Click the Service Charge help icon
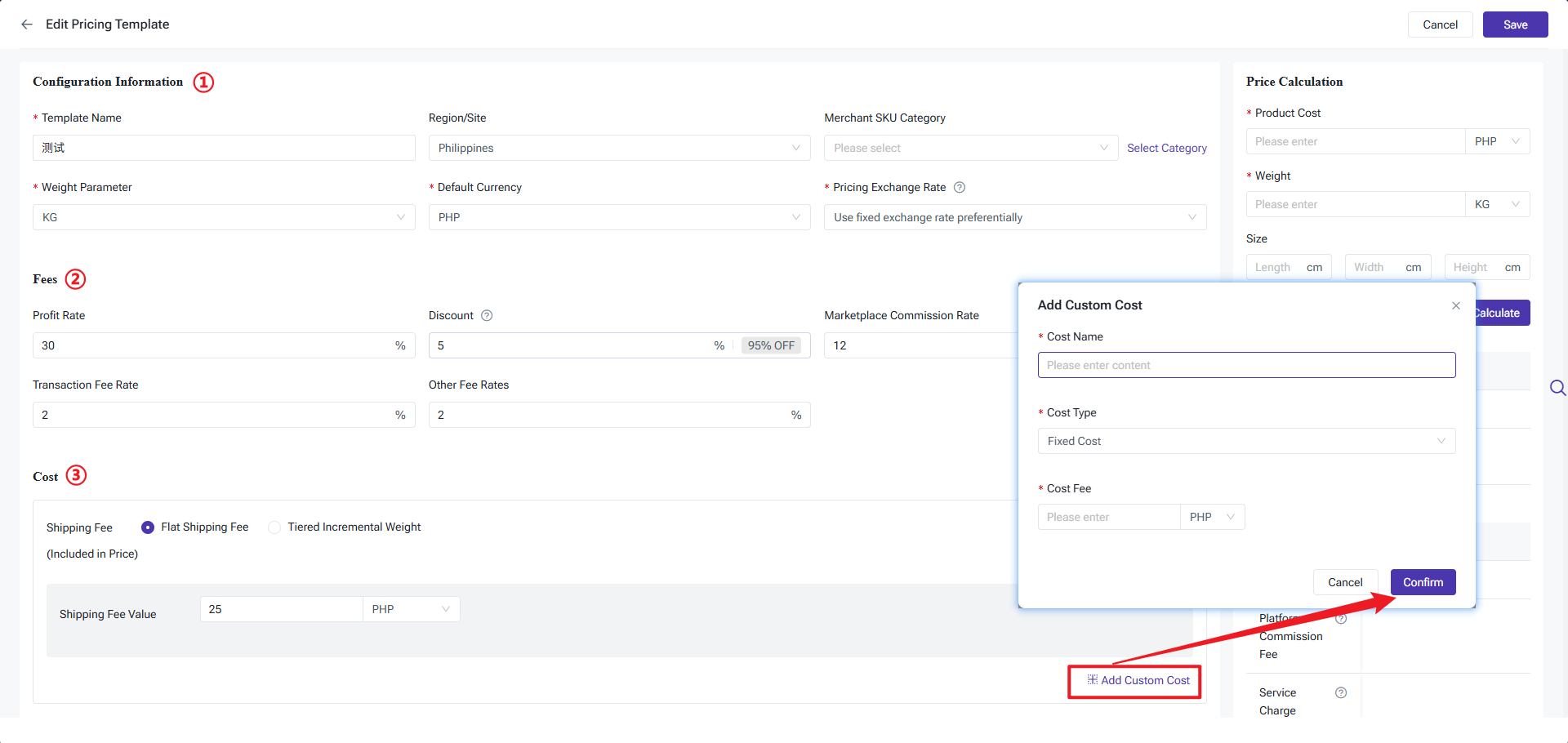The image size is (1568, 743). [1340, 692]
